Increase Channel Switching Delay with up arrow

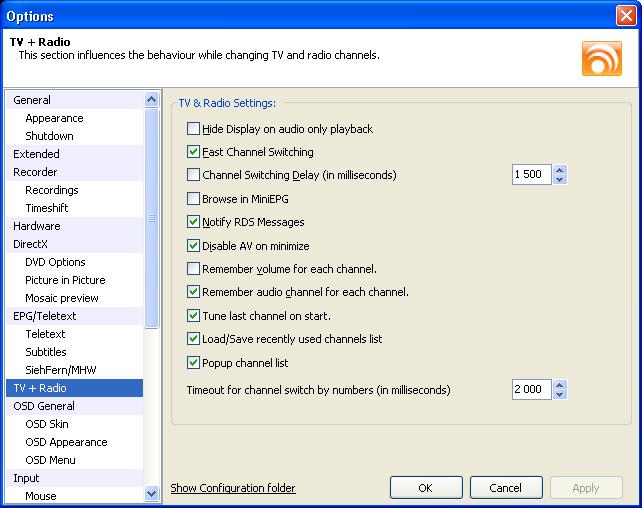[559, 170]
